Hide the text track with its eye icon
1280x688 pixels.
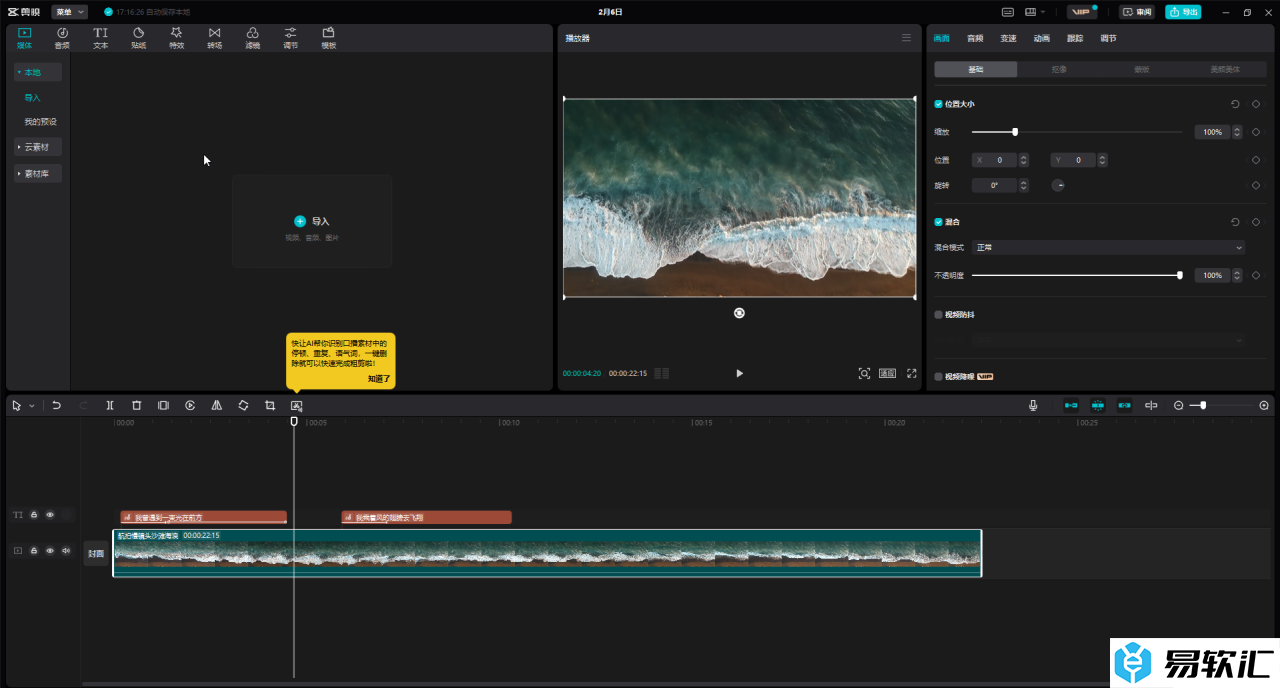[50, 515]
